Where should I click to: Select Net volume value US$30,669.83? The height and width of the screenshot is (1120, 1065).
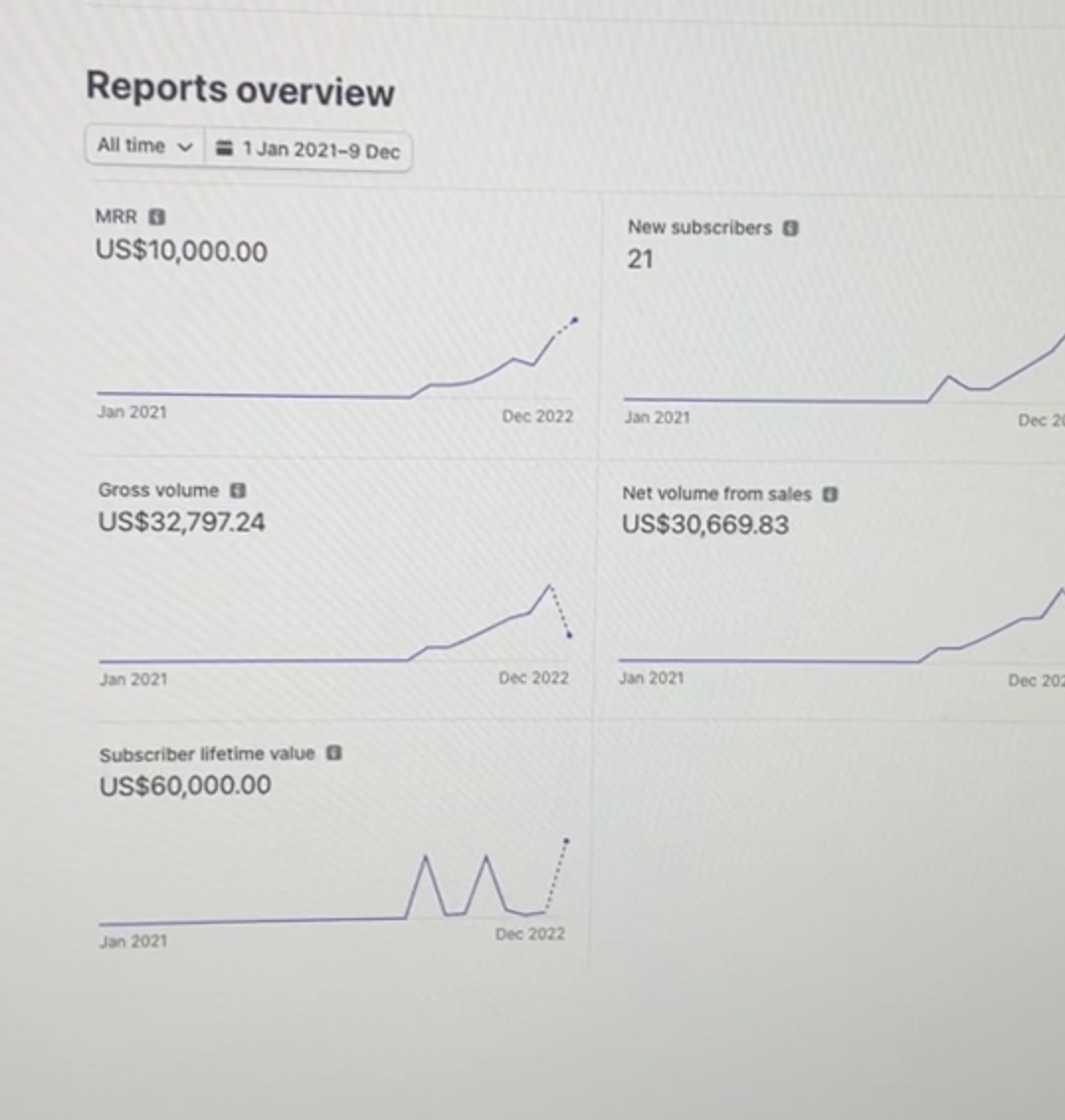tap(706, 525)
